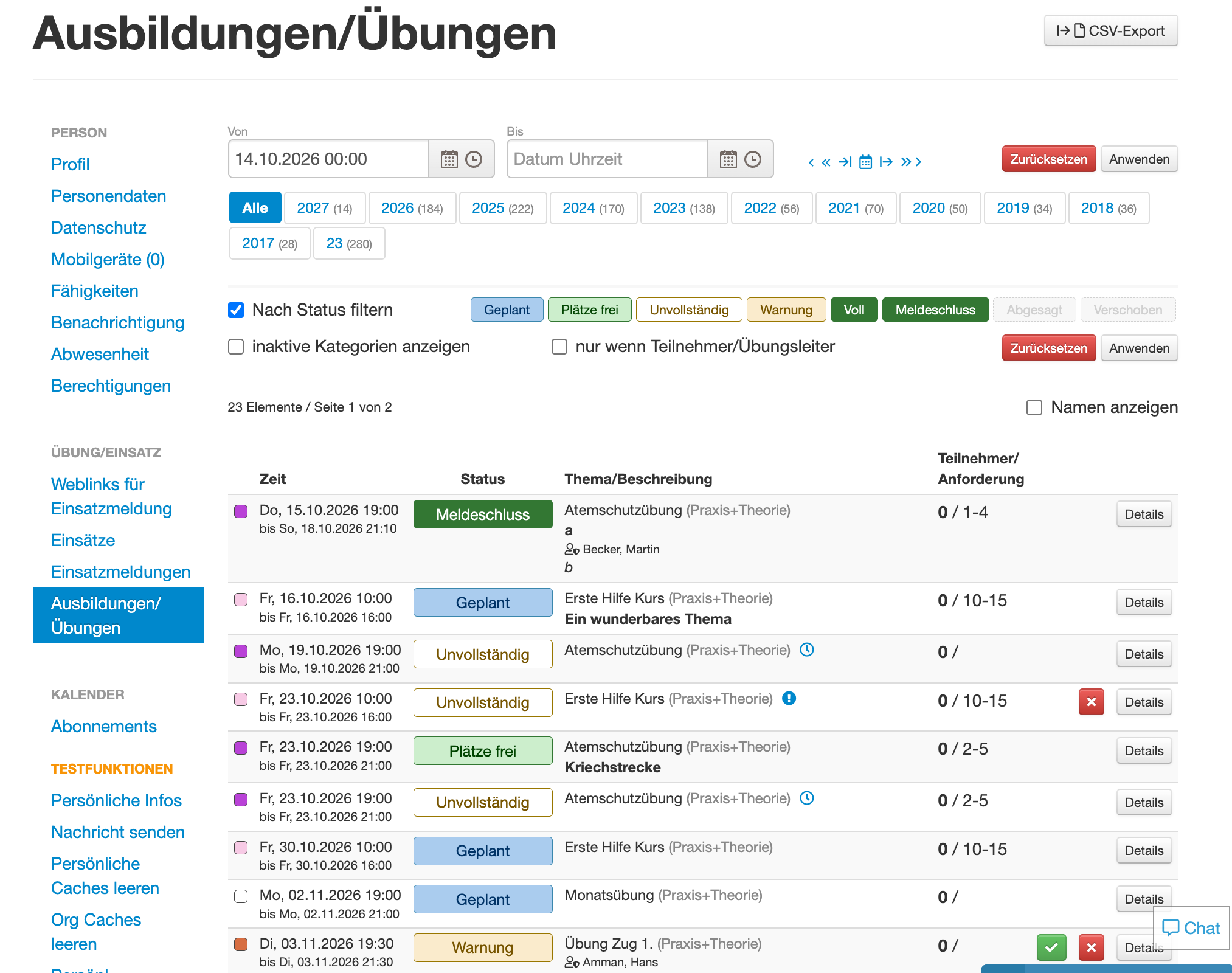Click the single left chevron date navigation
Screen dimensions: 1232x973
pyautogui.click(x=811, y=162)
